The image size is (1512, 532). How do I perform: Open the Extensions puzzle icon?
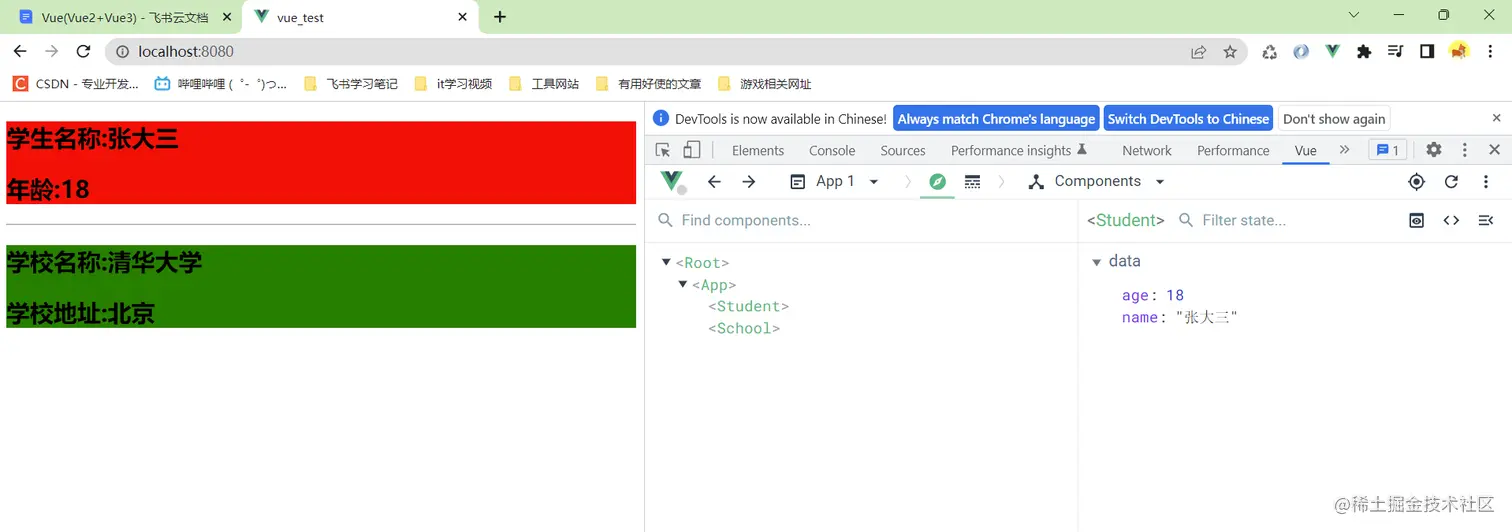pos(1364,52)
